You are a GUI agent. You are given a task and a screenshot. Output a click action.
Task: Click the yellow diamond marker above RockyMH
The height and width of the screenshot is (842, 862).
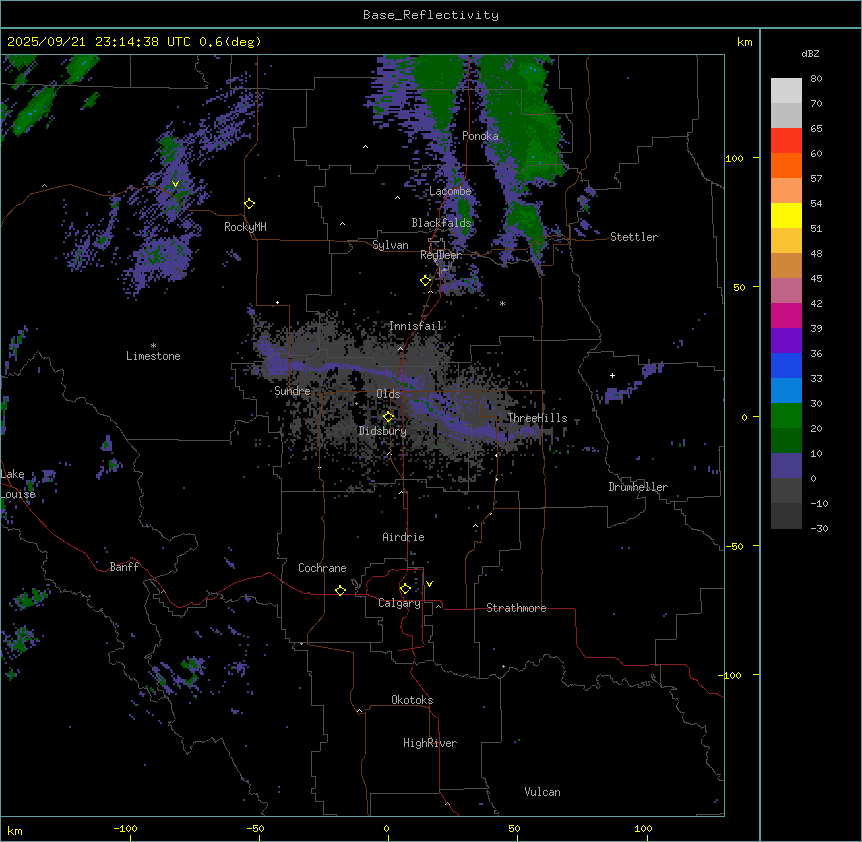(x=249, y=203)
